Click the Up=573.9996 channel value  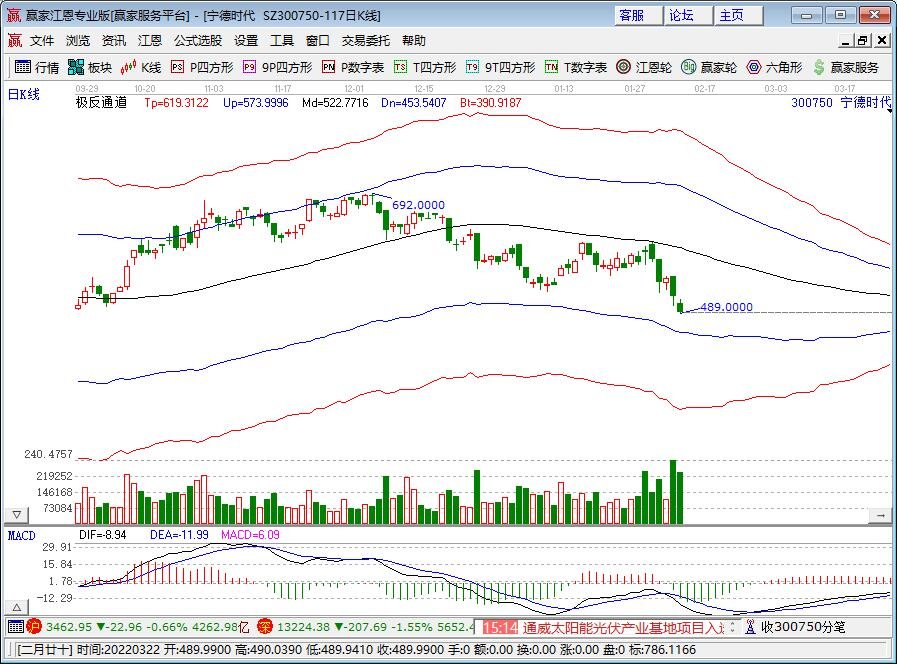coord(256,103)
